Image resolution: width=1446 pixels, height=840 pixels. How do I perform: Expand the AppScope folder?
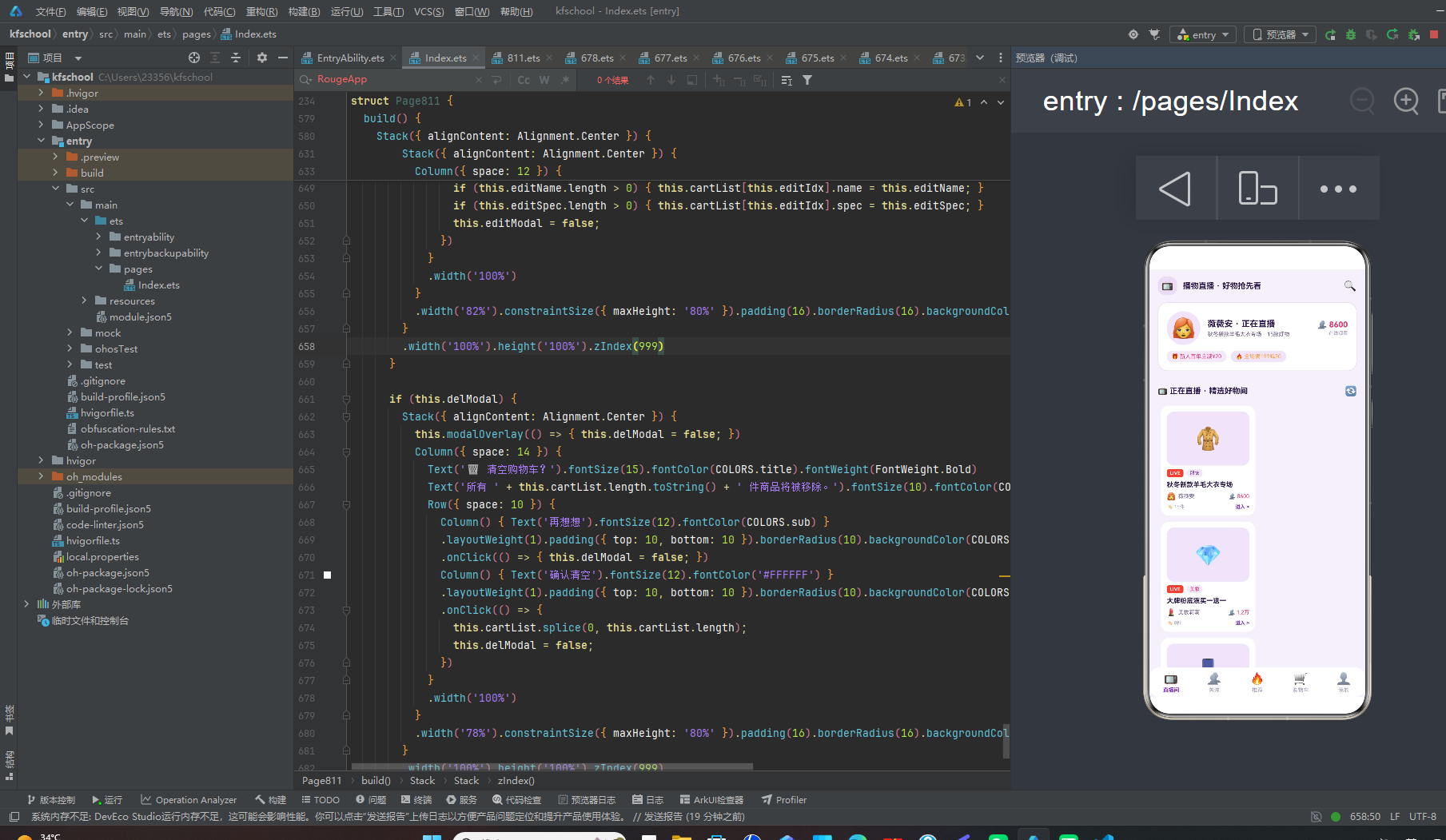pos(42,125)
